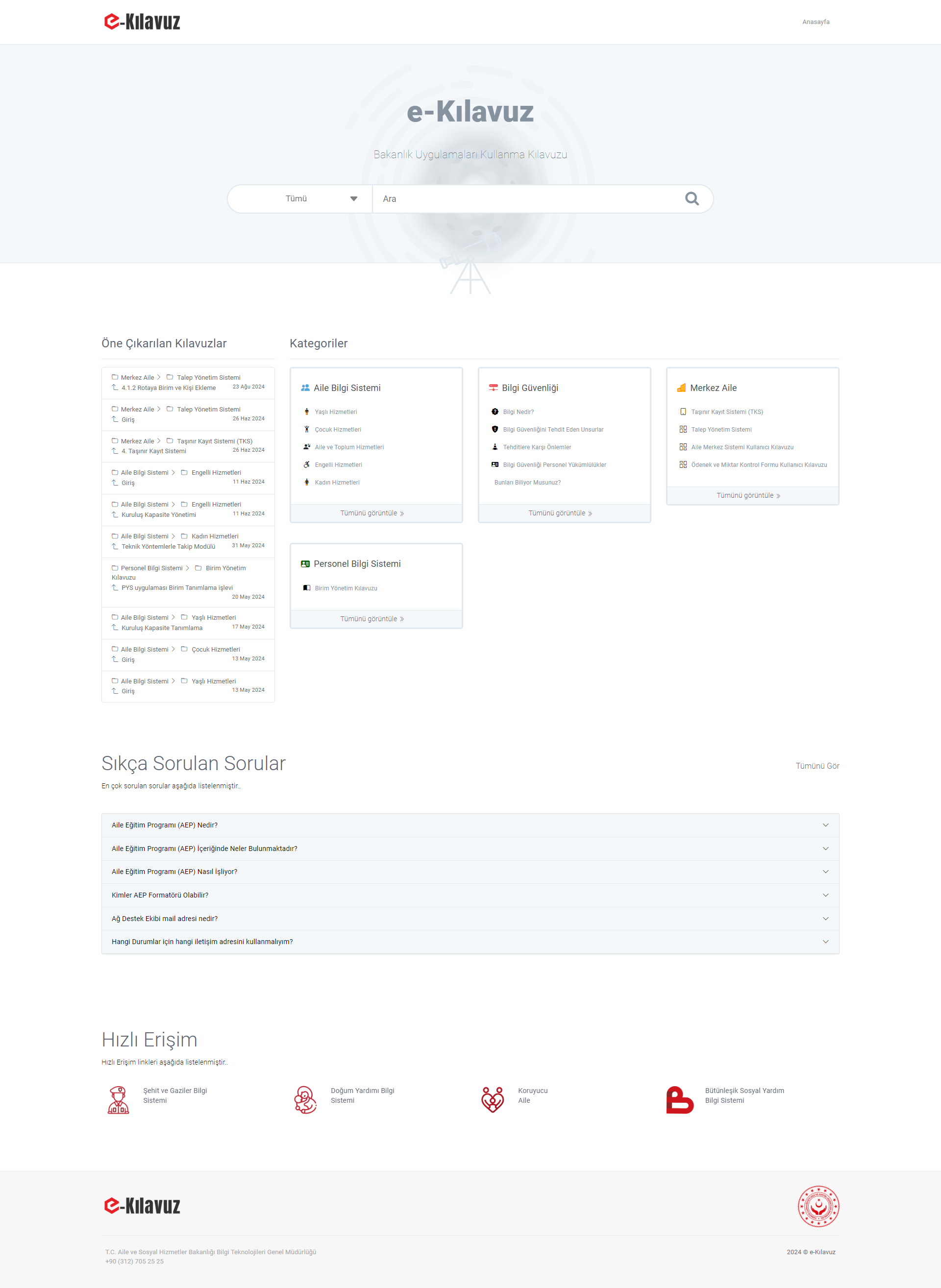Viewport: 941px width, 1288px height.
Task: Click the e-Kılavuz logo in the header
Action: pyautogui.click(x=143, y=22)
